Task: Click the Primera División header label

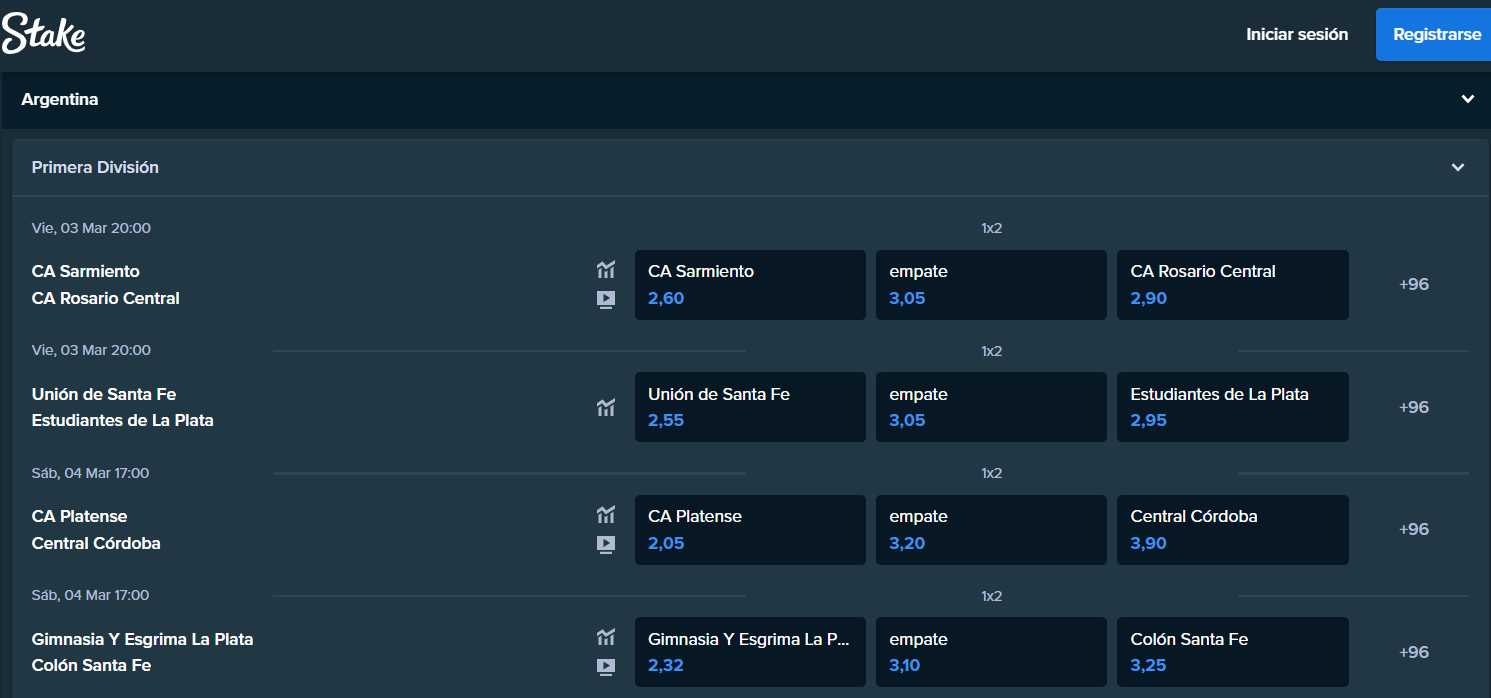Action: (95, 167)
